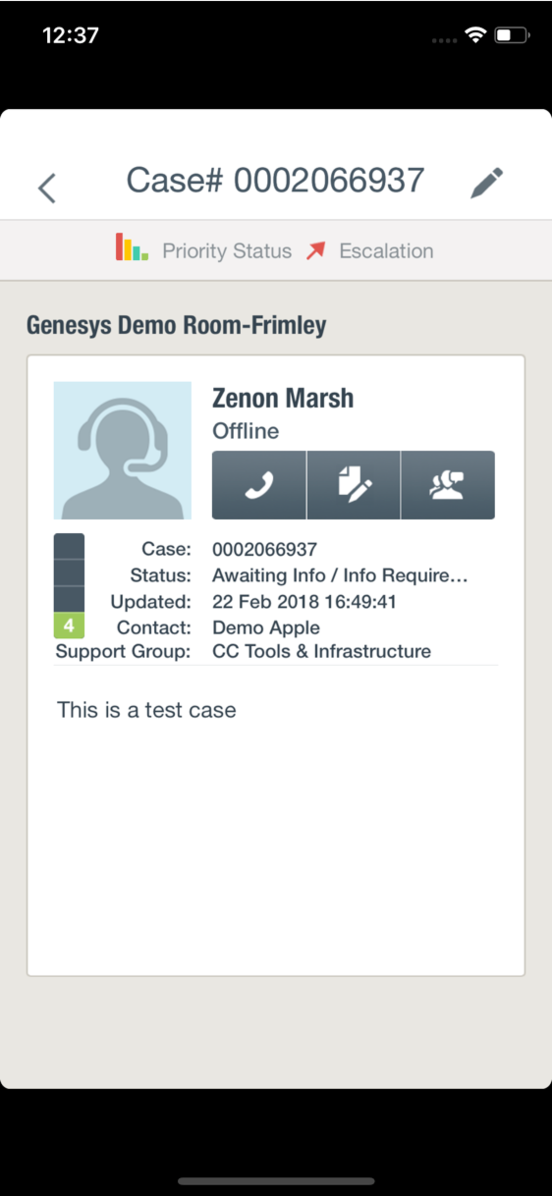Tap the green priority 4 indicator
This screenshot has height=1196, width=552.
tap(69, 625)
